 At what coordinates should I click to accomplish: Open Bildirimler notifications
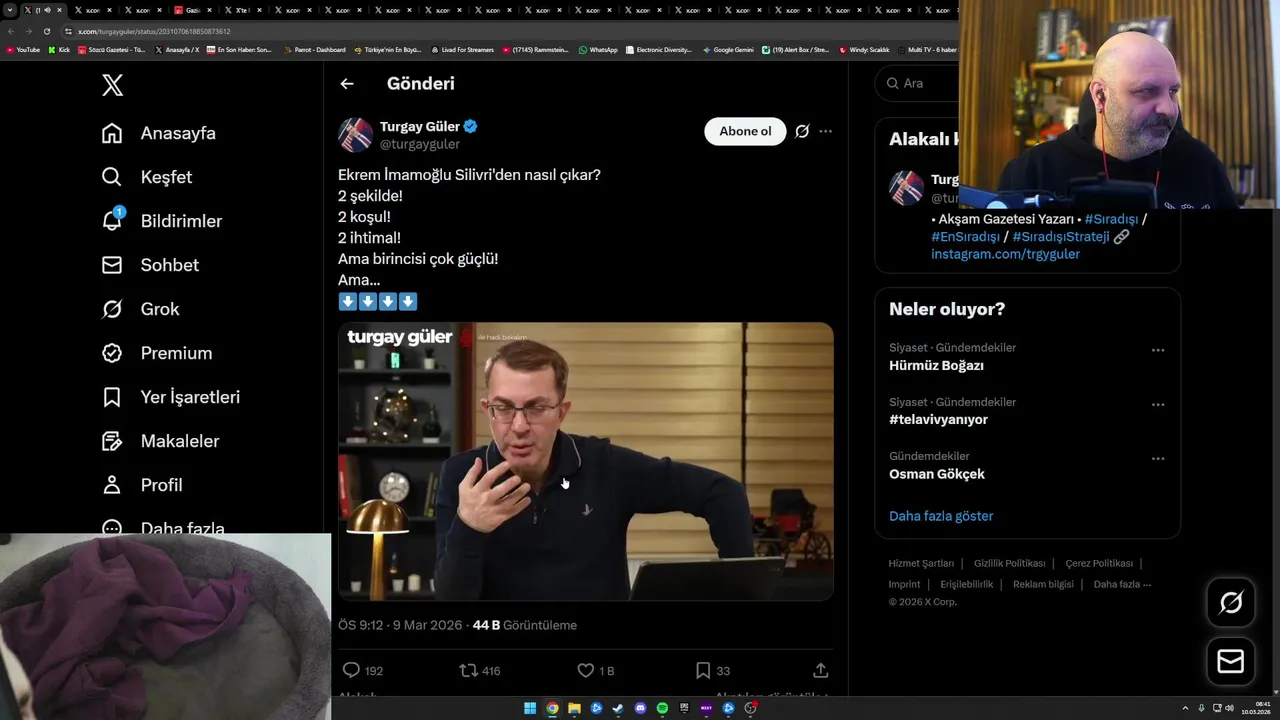click(x=162, y=221)
